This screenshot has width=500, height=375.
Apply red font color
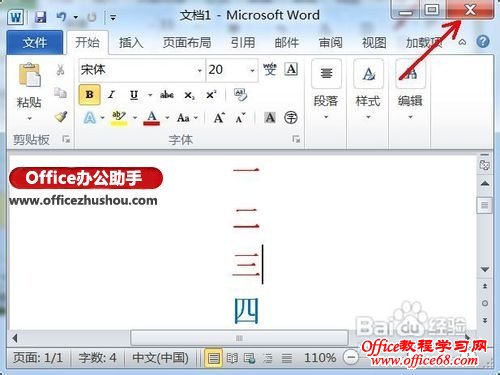(152, 118)
